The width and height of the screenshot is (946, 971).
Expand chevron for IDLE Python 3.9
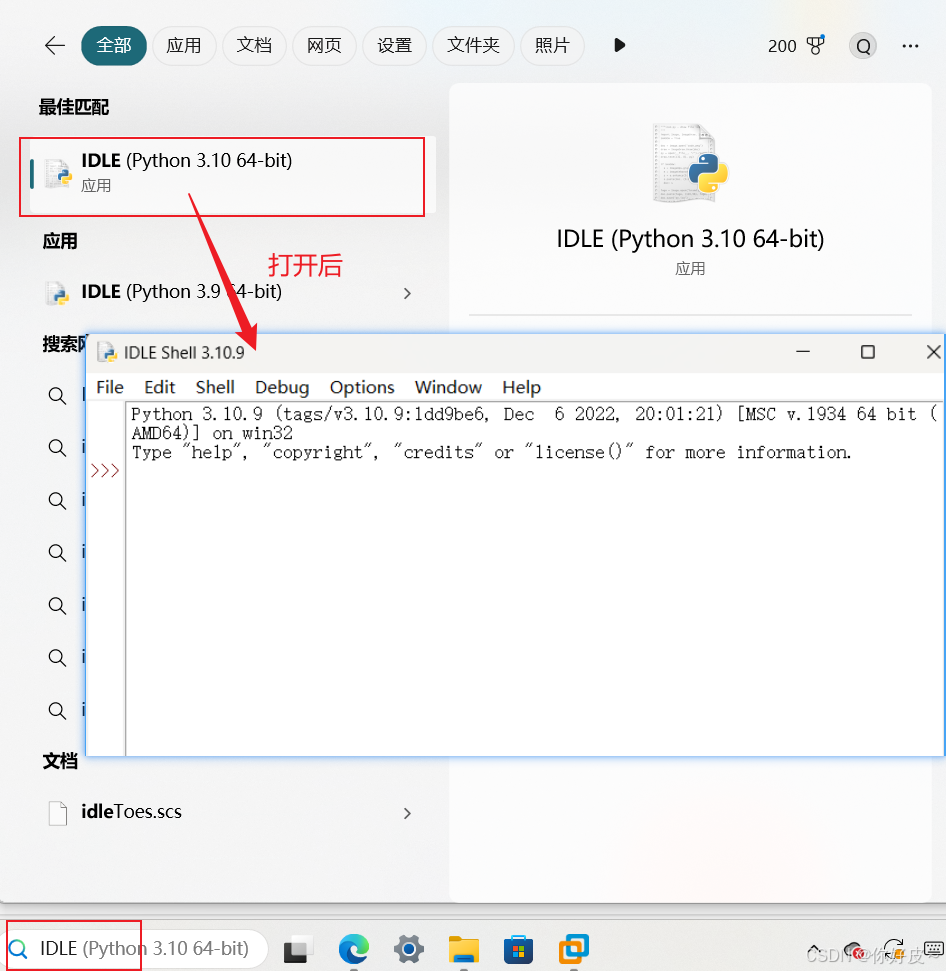(x=407, y=293)
